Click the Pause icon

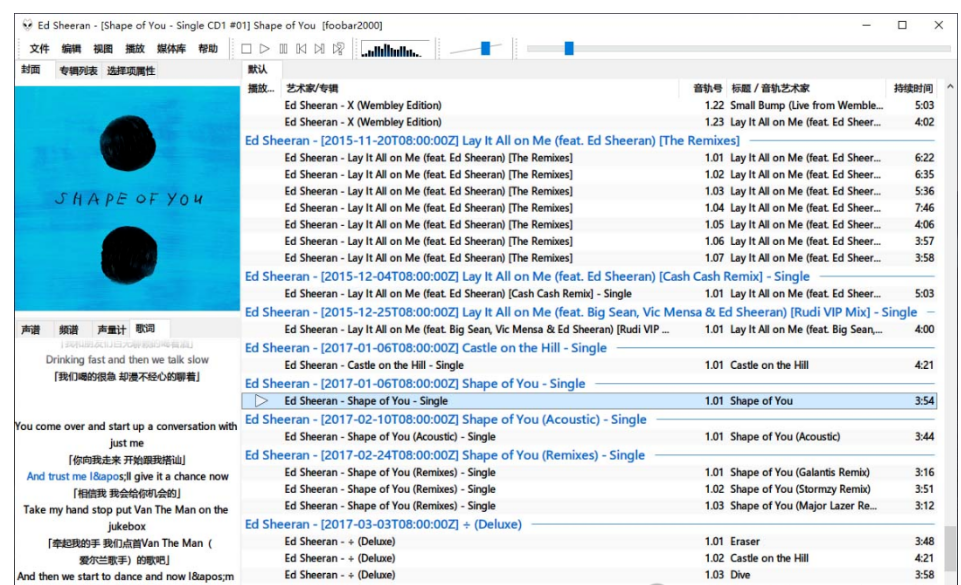point(284,48)
